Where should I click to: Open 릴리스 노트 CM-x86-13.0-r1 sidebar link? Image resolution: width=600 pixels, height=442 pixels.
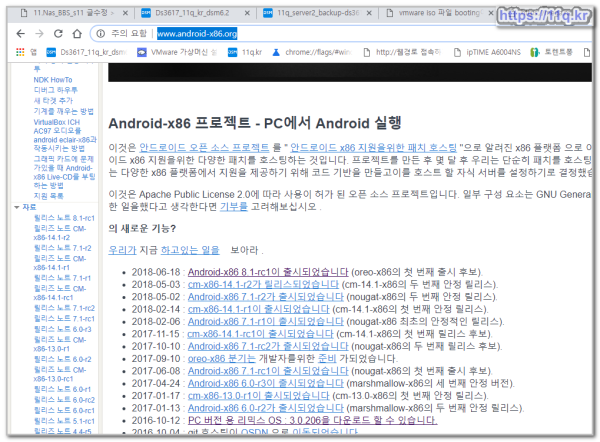tap(60, 344)
